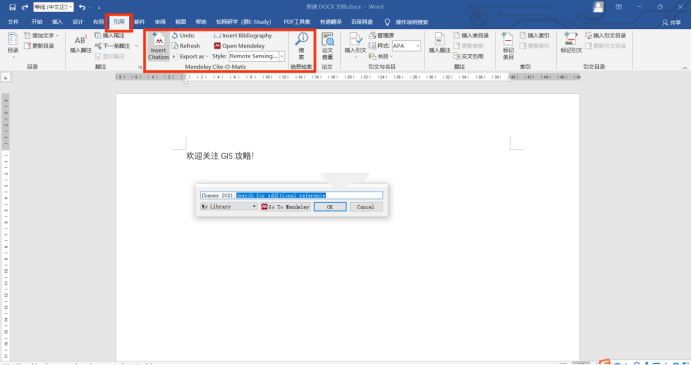Switch to the 布局 (Layout) tab
692x365 pixels.
click(x=98, y=22)
